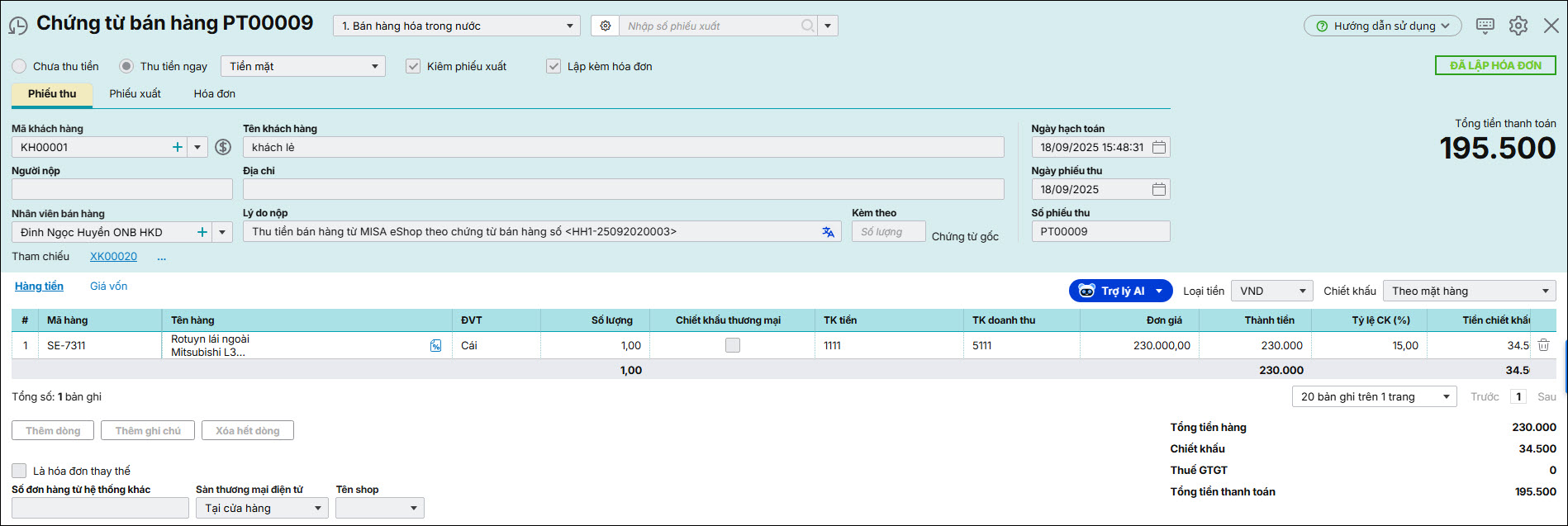Expand the Tiền mặt payment method dropdown

point(302,66)
